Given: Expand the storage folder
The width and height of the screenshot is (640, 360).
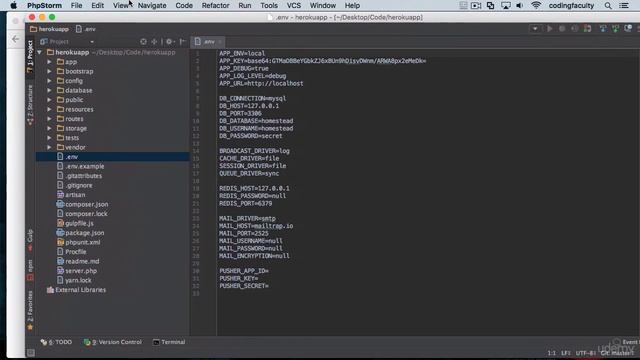Looking at the screenshot, I should point(49,128).
